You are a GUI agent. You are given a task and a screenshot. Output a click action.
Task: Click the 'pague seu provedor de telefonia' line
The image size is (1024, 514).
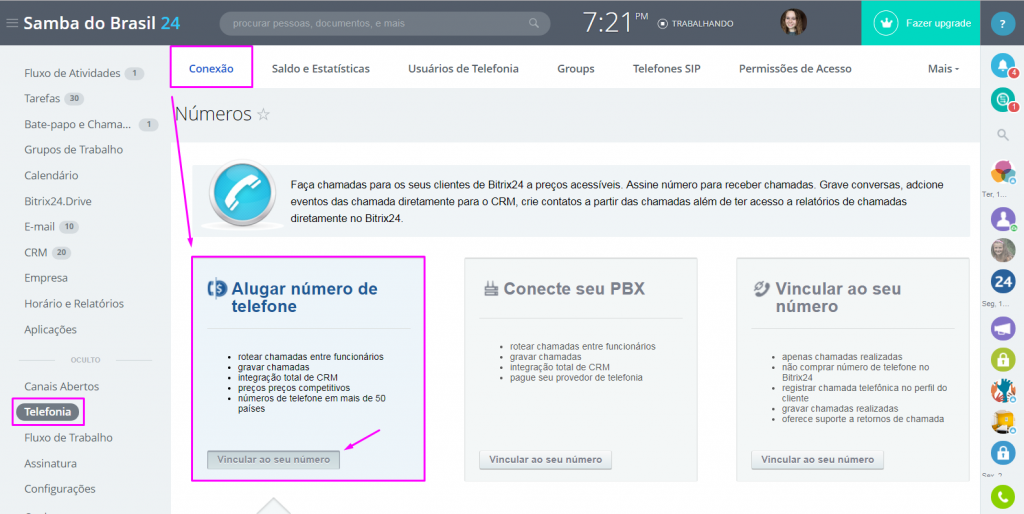[576, 377]
